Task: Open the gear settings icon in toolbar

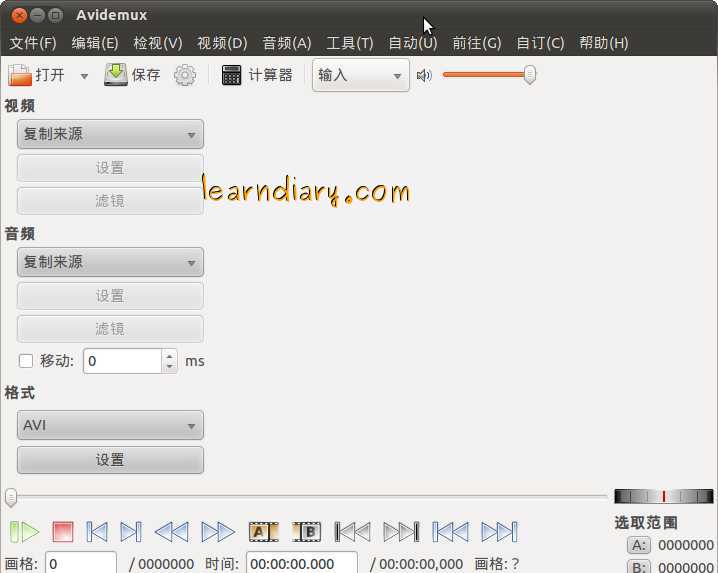Action: click(185, 75)
